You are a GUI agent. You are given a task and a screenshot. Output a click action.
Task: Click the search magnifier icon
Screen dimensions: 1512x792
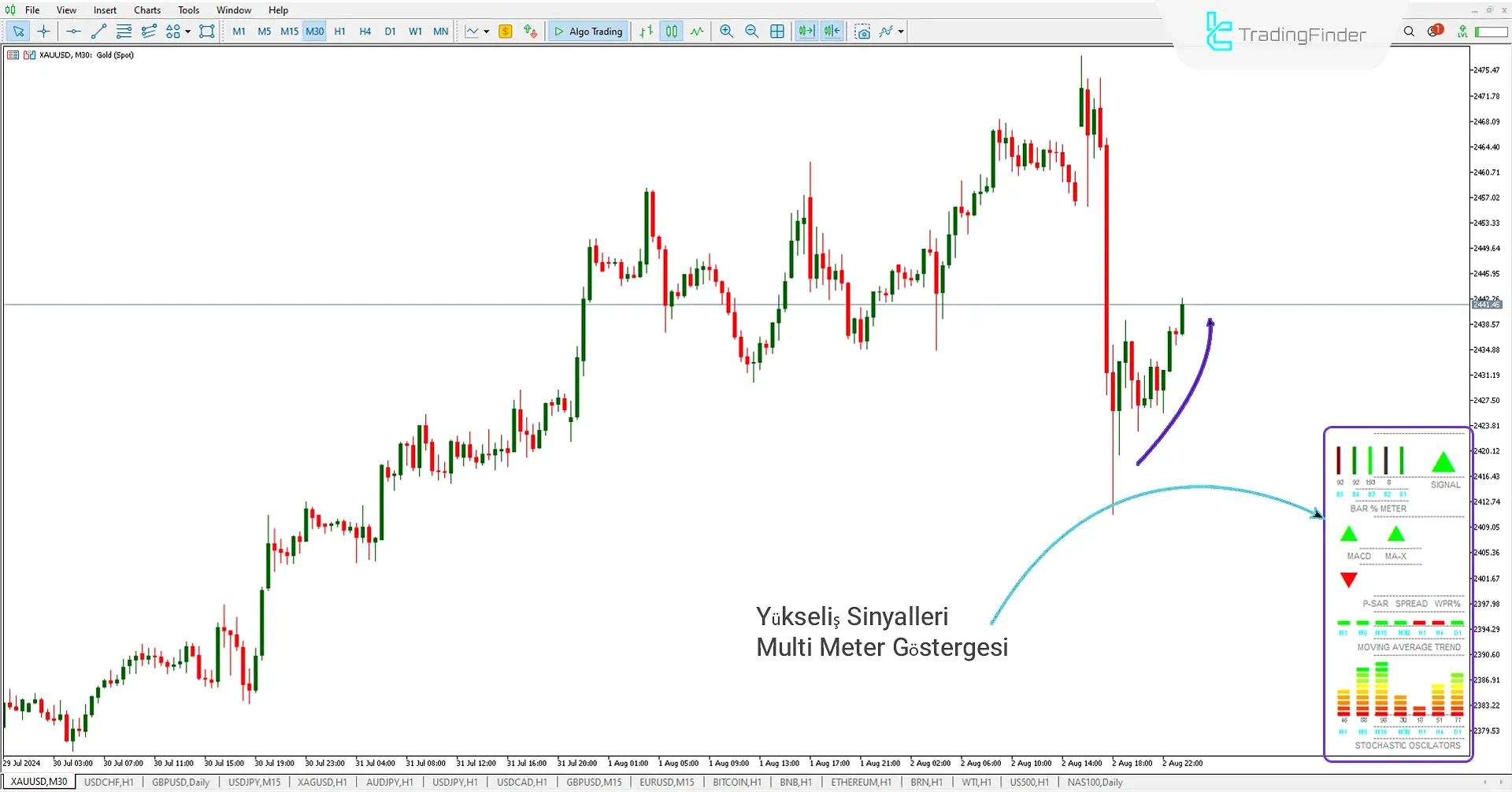1409,31
